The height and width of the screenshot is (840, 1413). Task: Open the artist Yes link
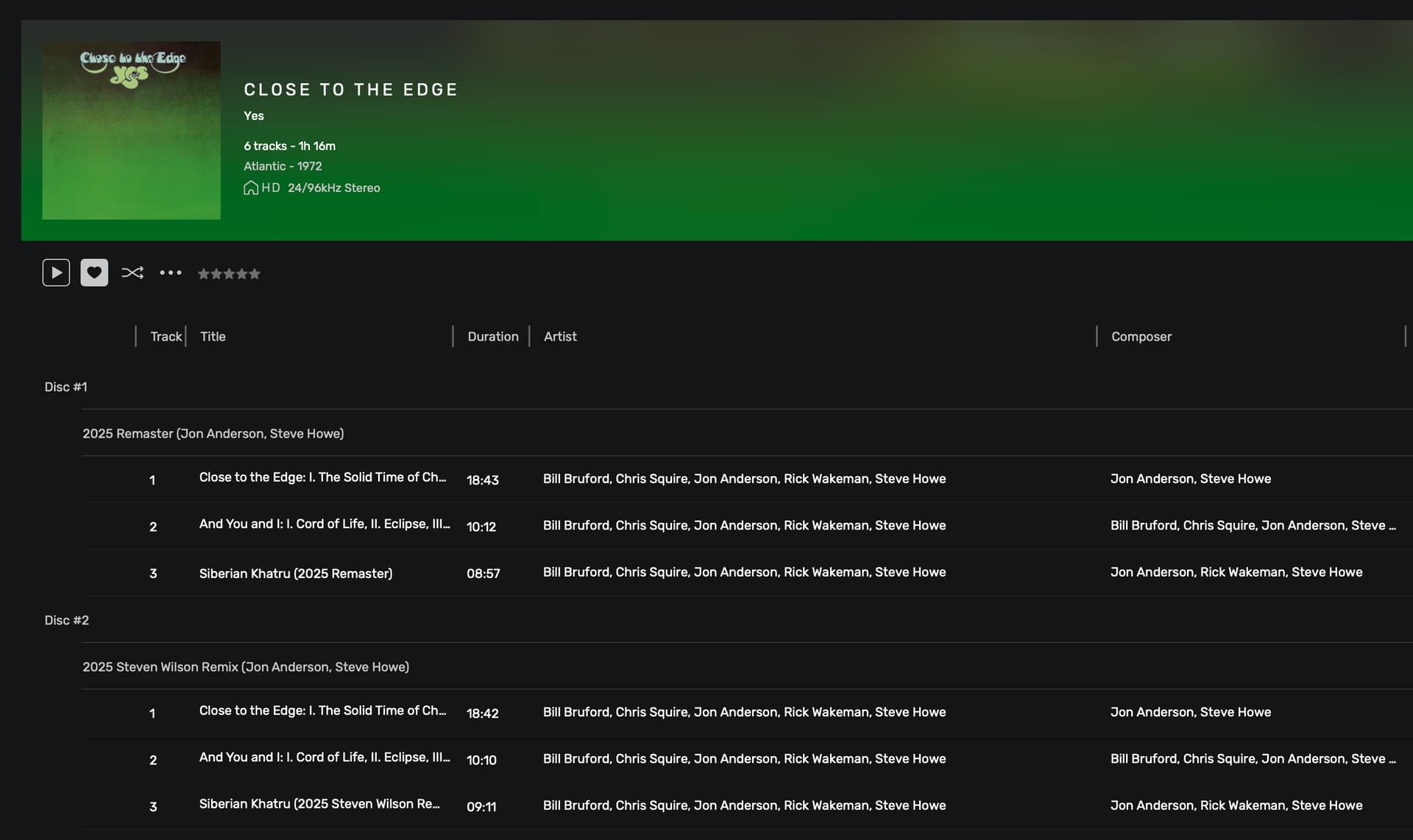point(254,115)
